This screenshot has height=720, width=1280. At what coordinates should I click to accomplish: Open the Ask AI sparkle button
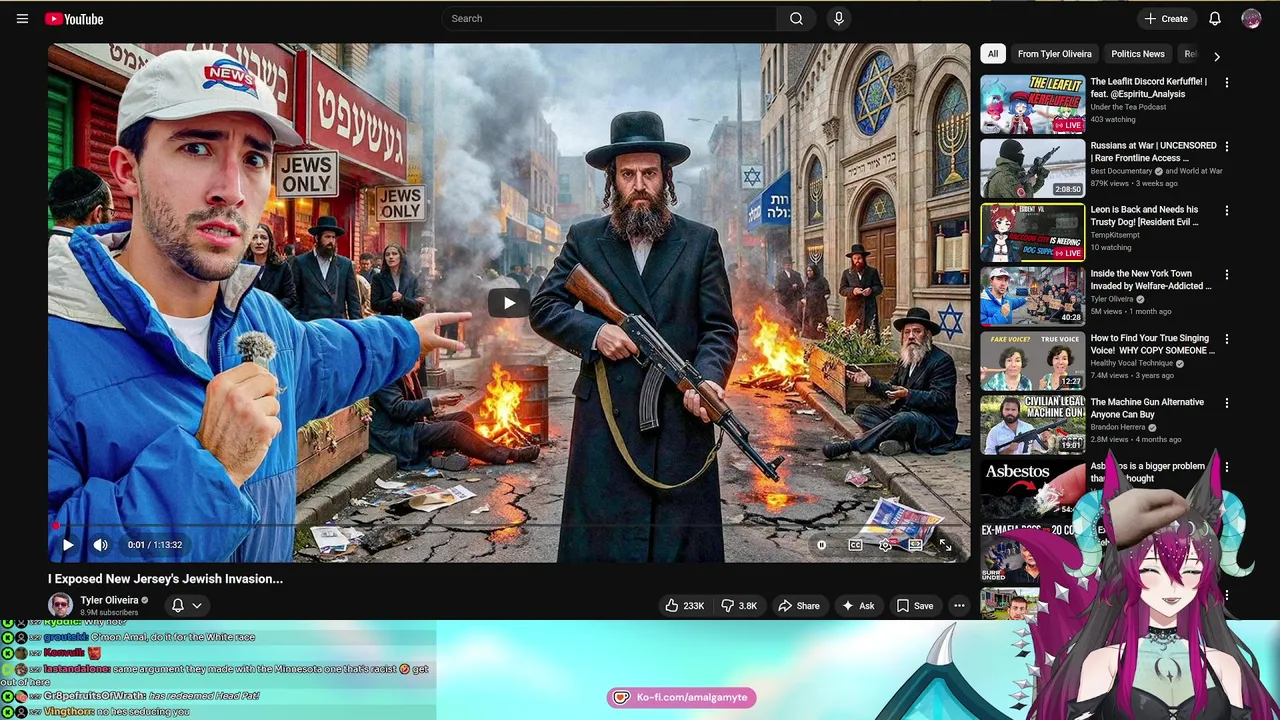pyautogui.click(x=858, y=605)
